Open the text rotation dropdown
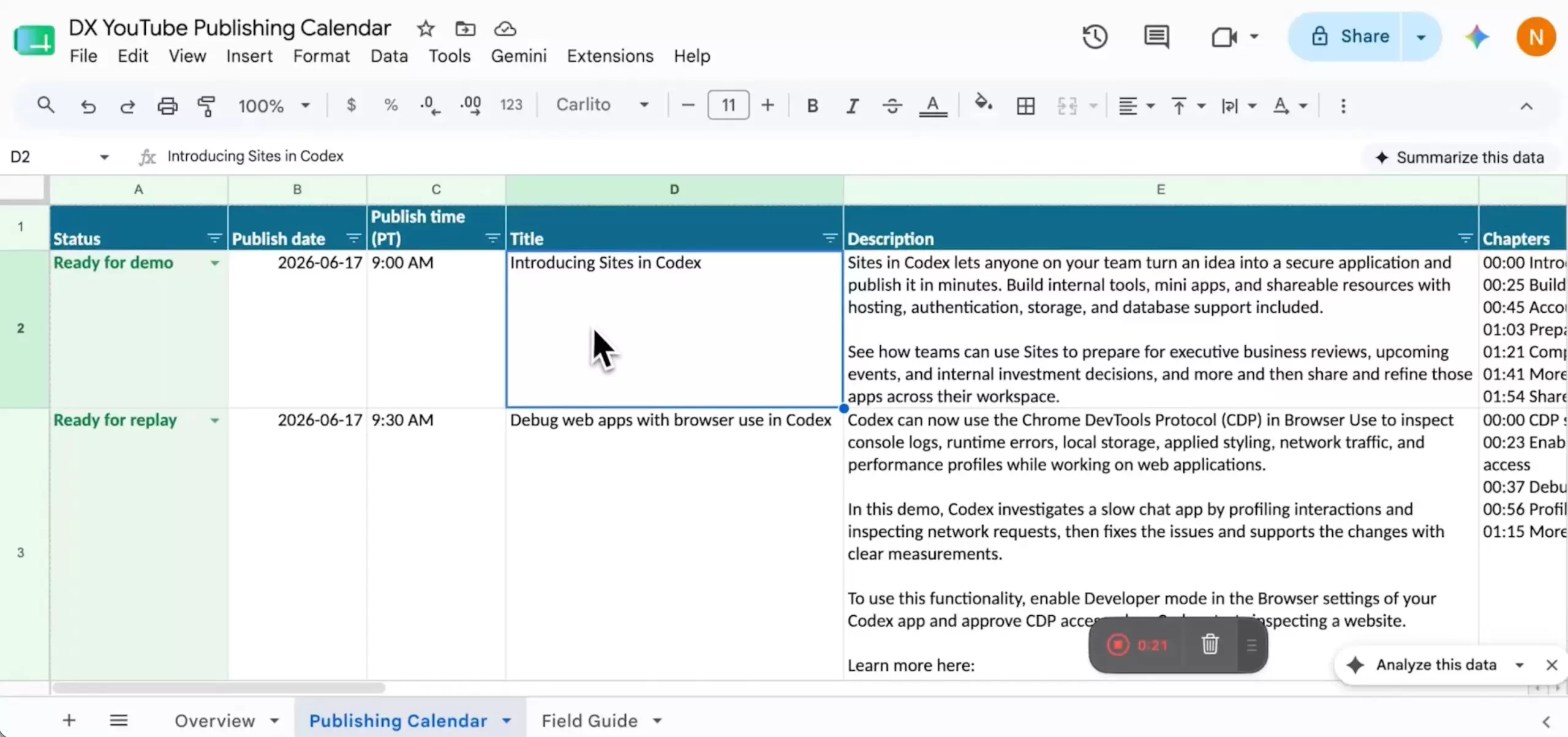This screenshot has height=737, width=1568. 1290,106
